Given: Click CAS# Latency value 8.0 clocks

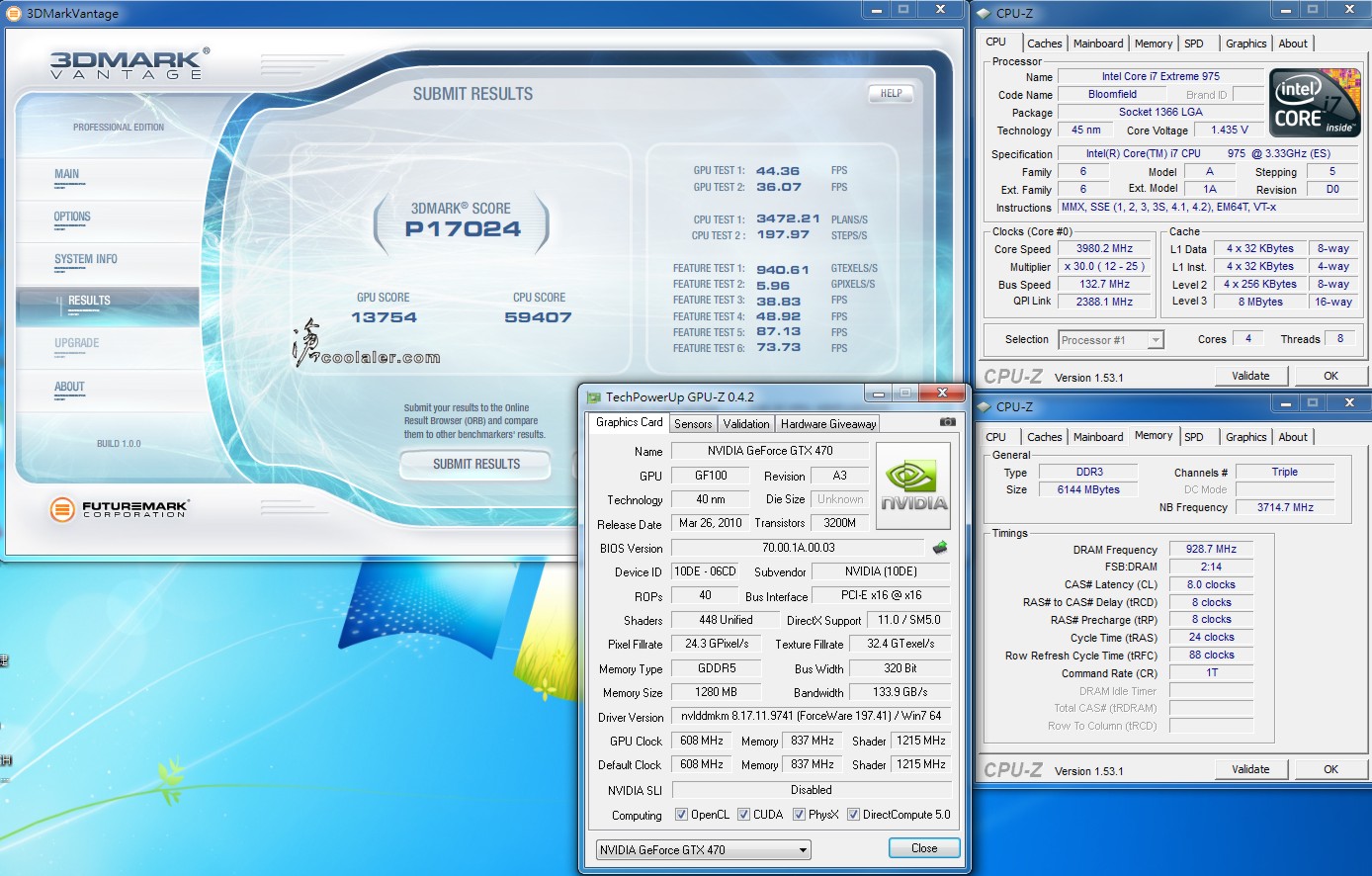Looking at the screenshot, I should click(1211, 584).
